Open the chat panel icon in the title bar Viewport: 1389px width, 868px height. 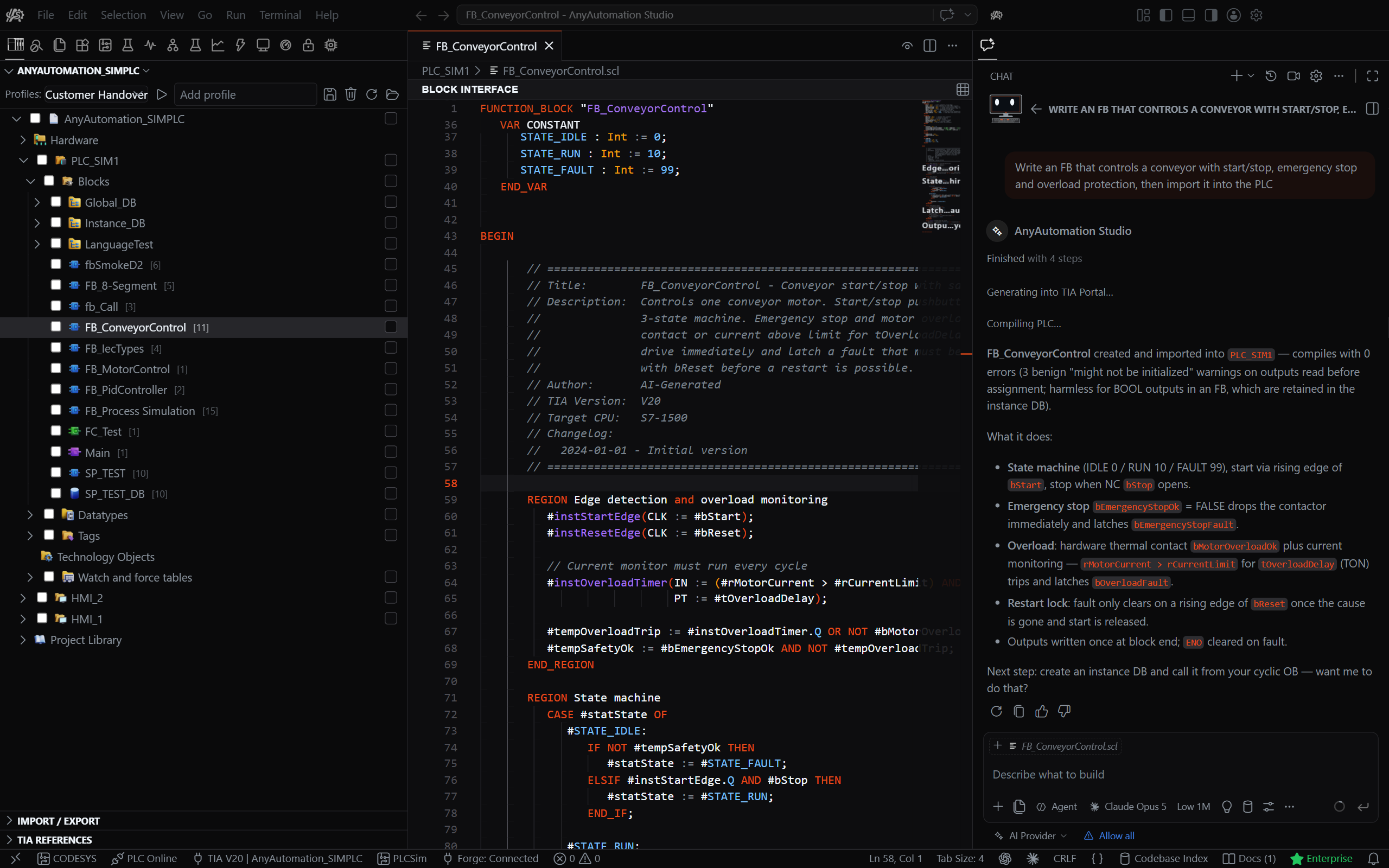click(946, 15)
